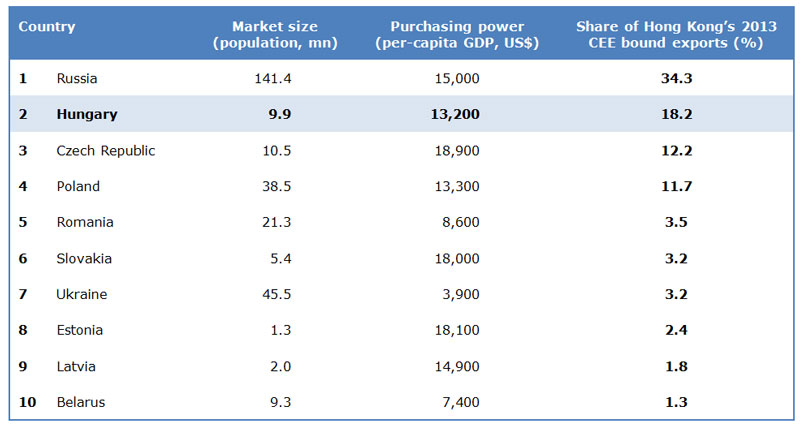Image resolution: width=800 pixels, height=426 pixels.
Task: Click Ukraine's 45.5 population value
Action: (x=277, y=294)
